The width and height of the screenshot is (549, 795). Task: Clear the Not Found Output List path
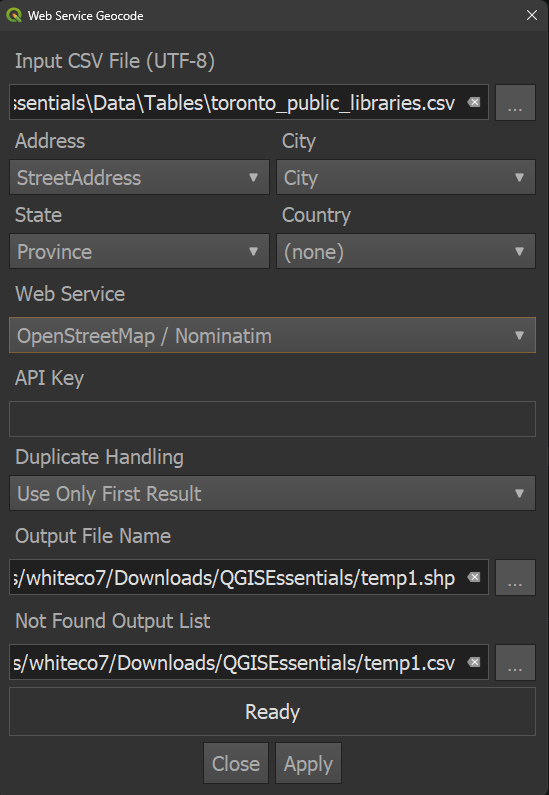[473, 662]
